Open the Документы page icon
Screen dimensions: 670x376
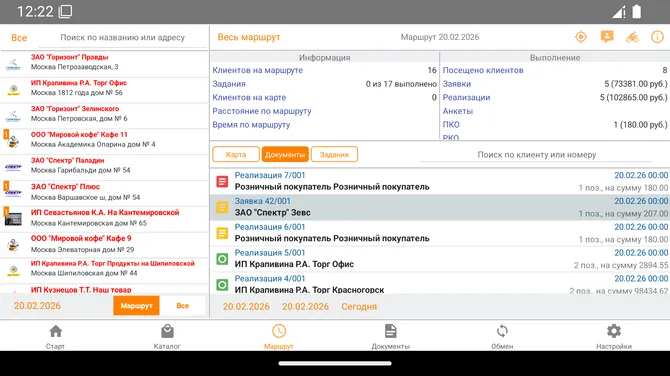coord(391,331)
